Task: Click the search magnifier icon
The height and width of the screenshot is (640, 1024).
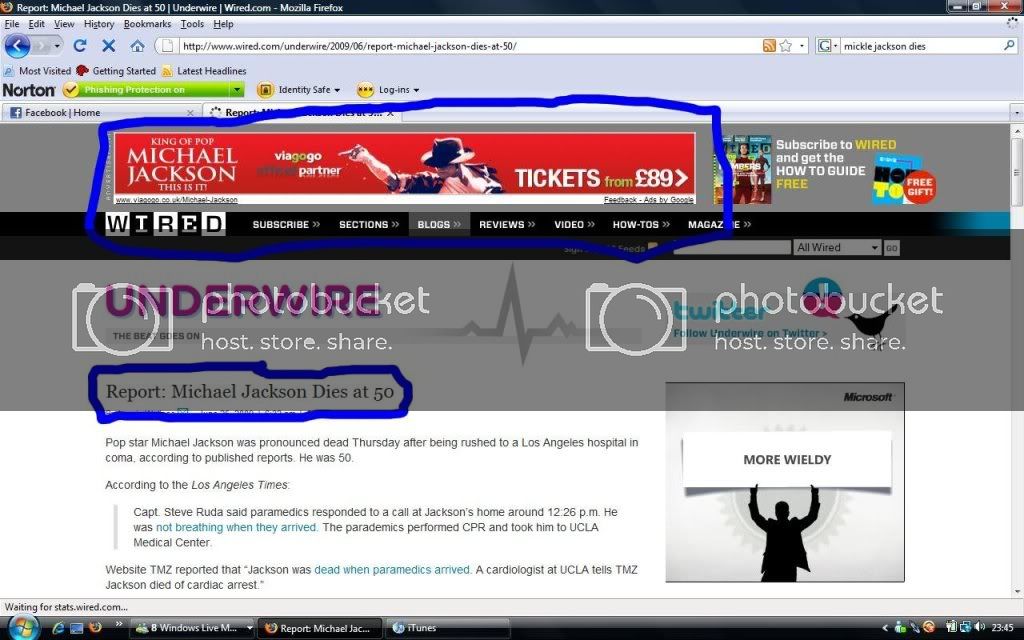Action: coord(1009,46)
